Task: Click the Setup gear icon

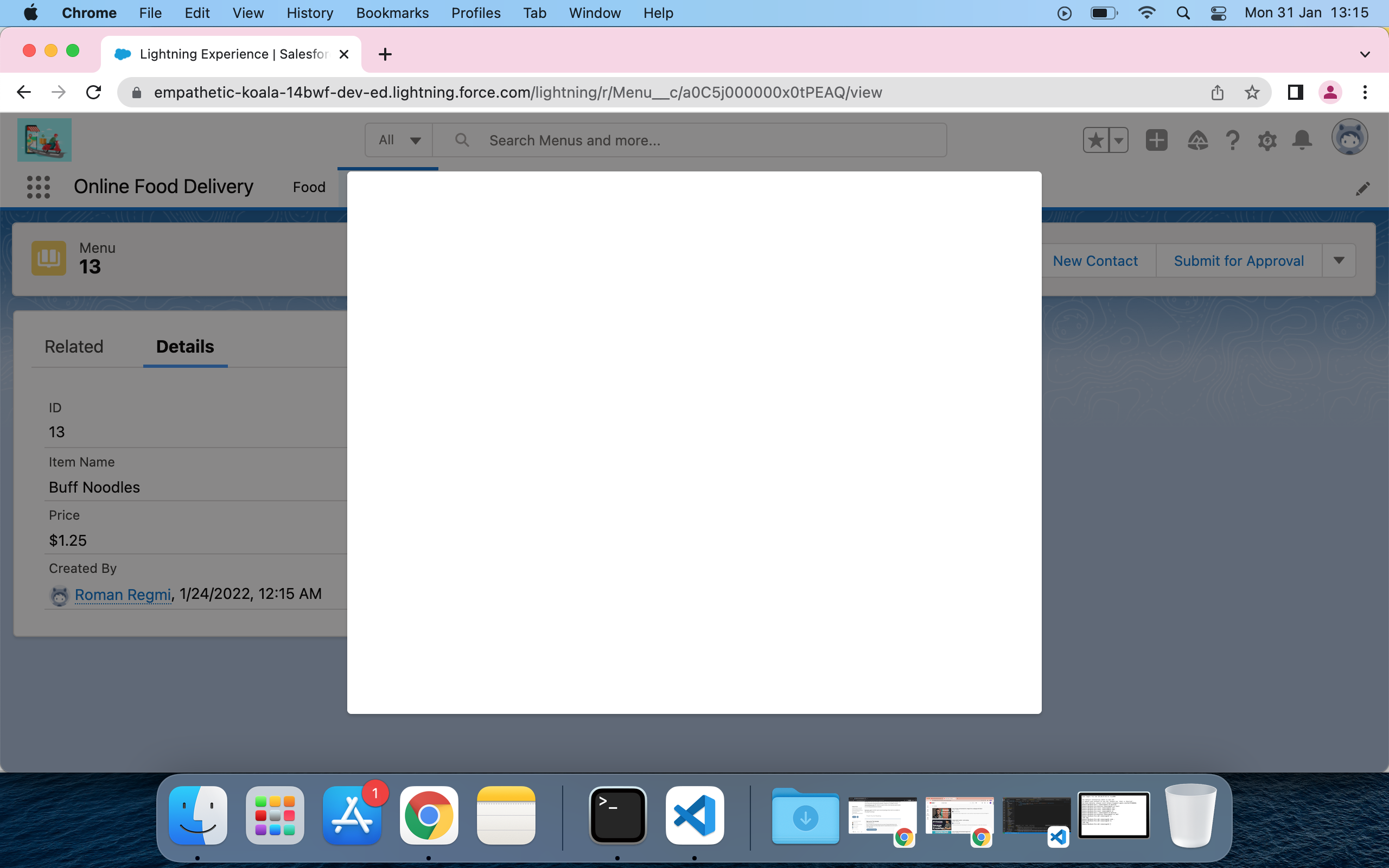Action: click(1267, 141)
